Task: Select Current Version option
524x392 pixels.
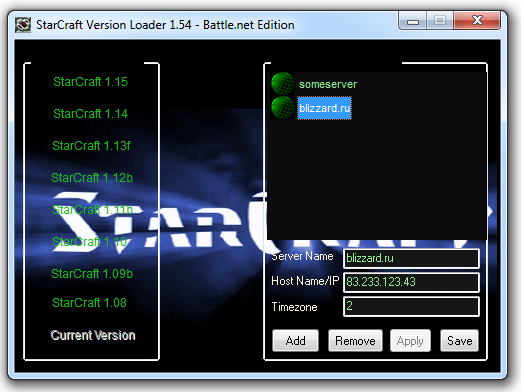Action: click(93, 335)
